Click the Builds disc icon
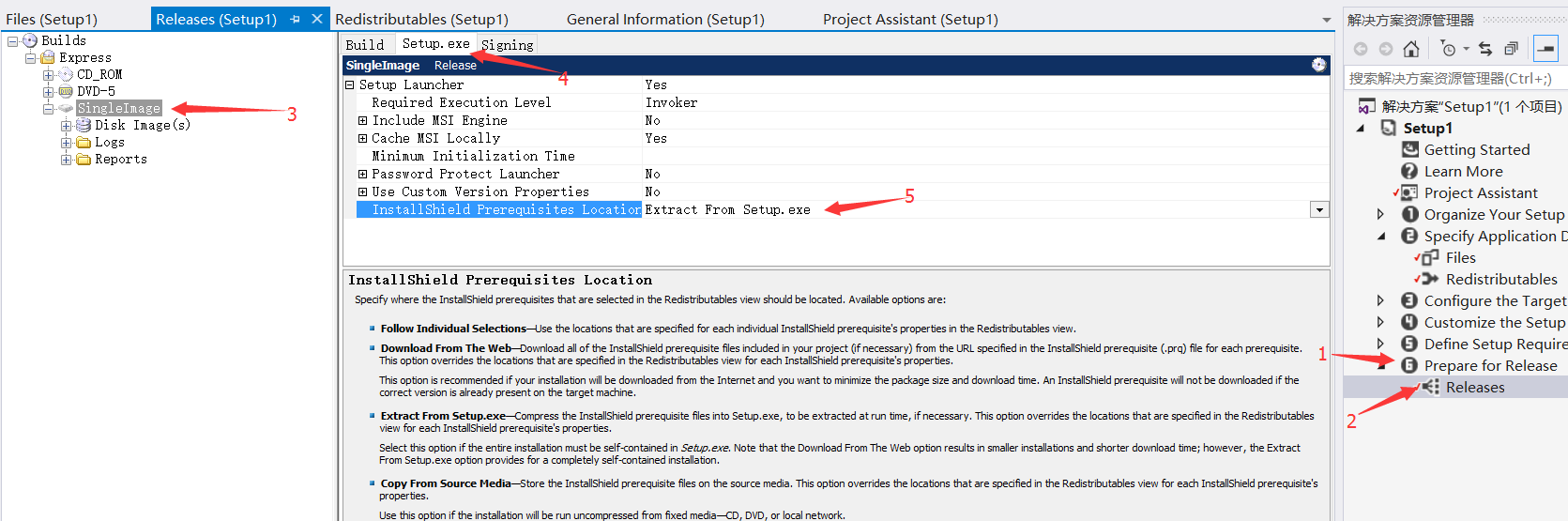This screenshot has height=521, width=1568. pos(30,40)
